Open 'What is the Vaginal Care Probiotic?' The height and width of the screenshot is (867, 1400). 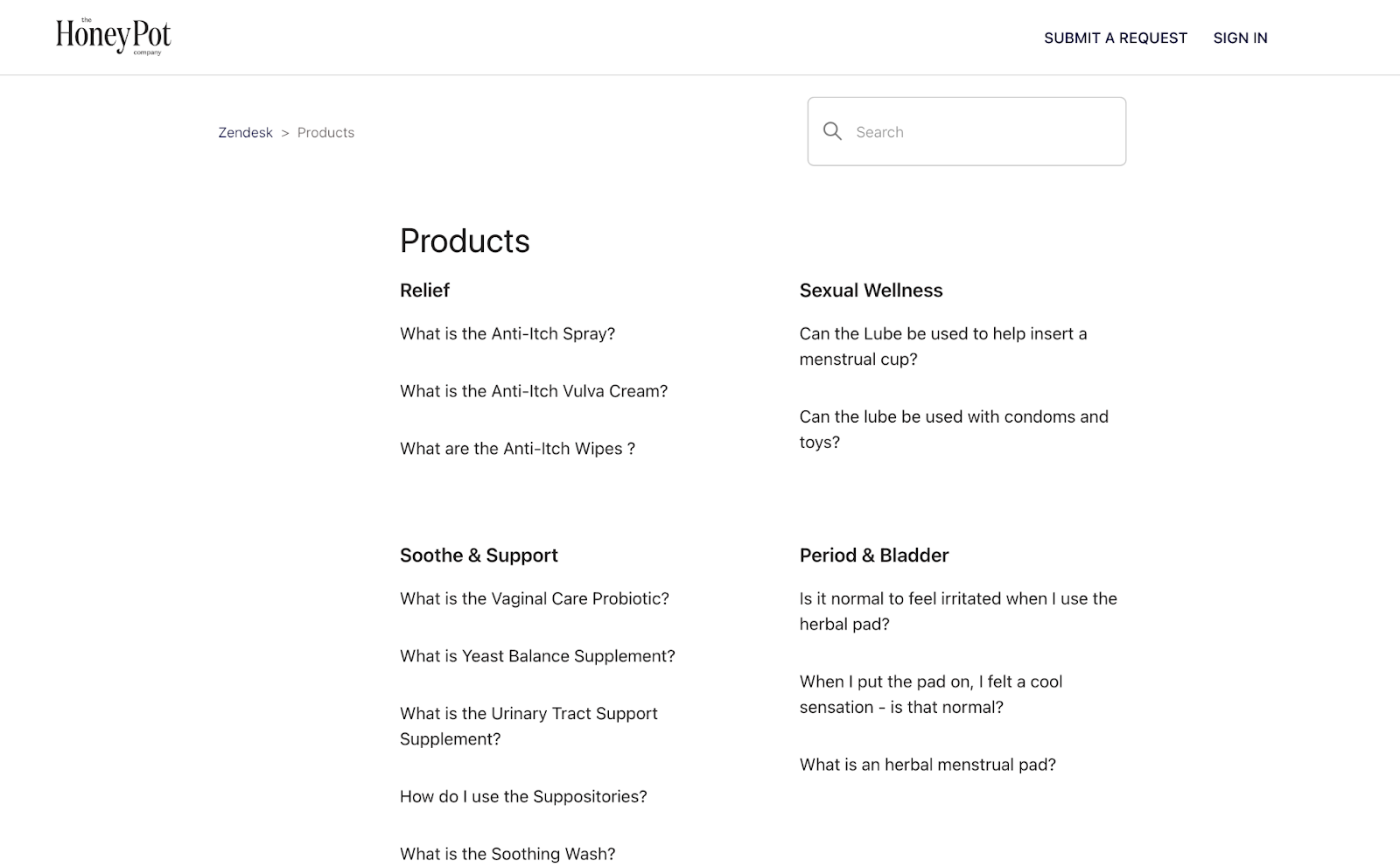pos(535,598)
